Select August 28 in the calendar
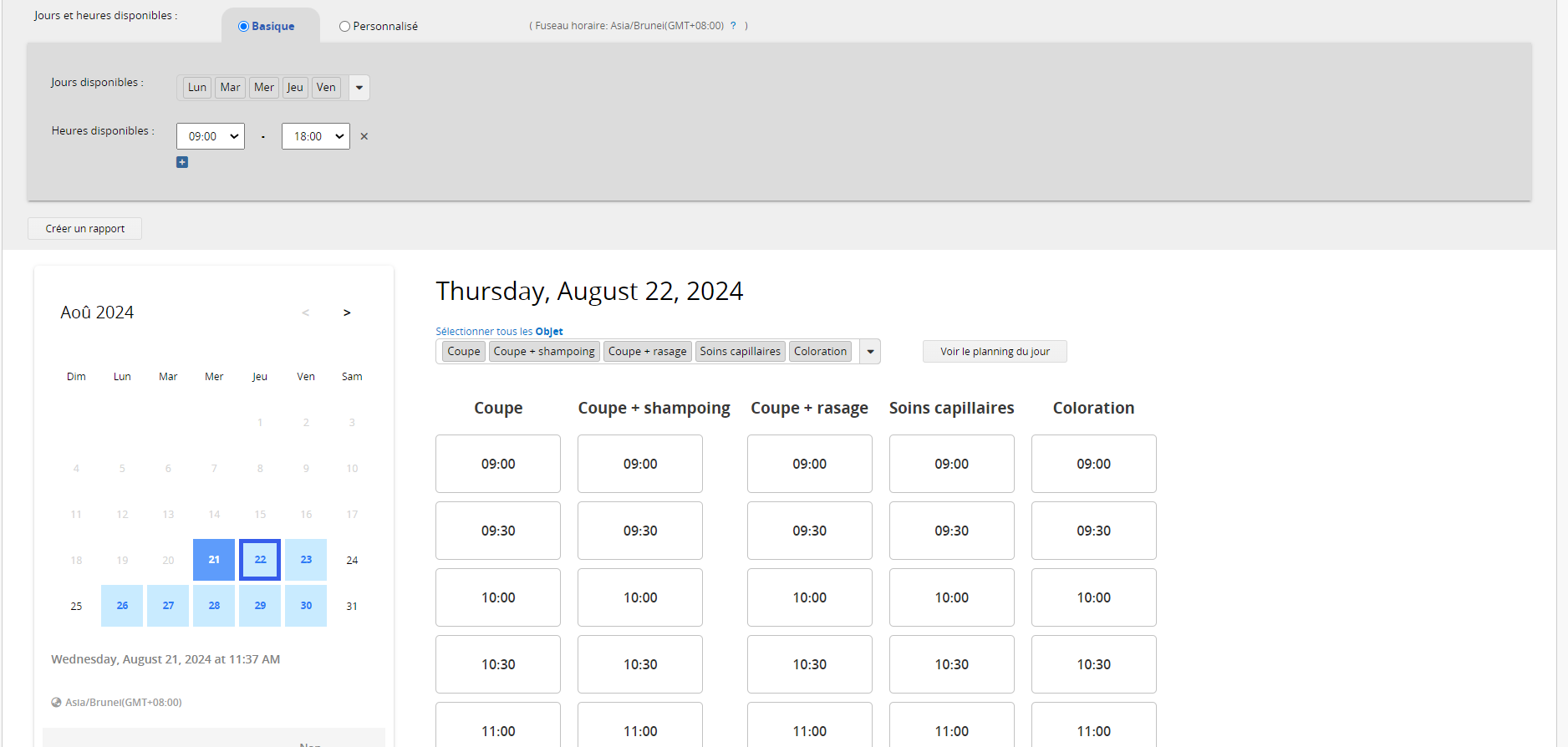The image size is (1568, 747). 214,606
